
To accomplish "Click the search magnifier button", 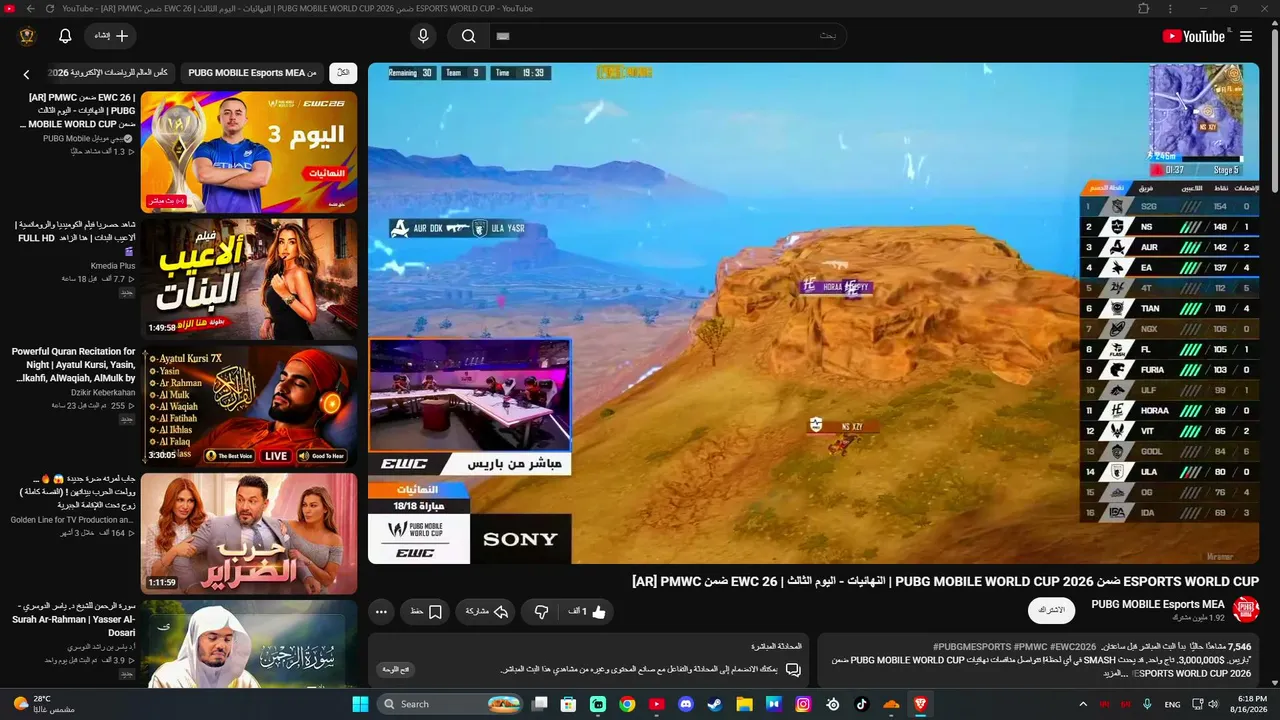I will pos(468,36).
